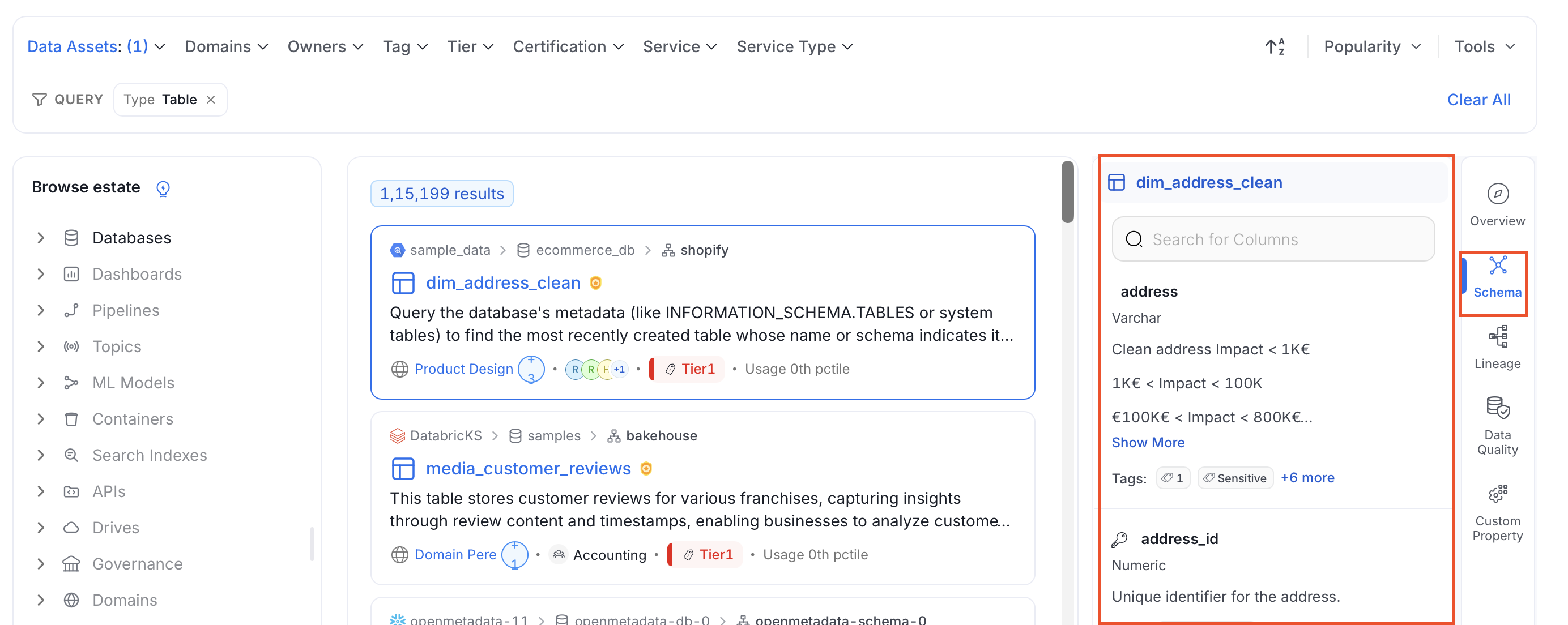Open the Domain Pere domain link
Viewport: 1568px width, 625px height.
[x=455, y=554]
